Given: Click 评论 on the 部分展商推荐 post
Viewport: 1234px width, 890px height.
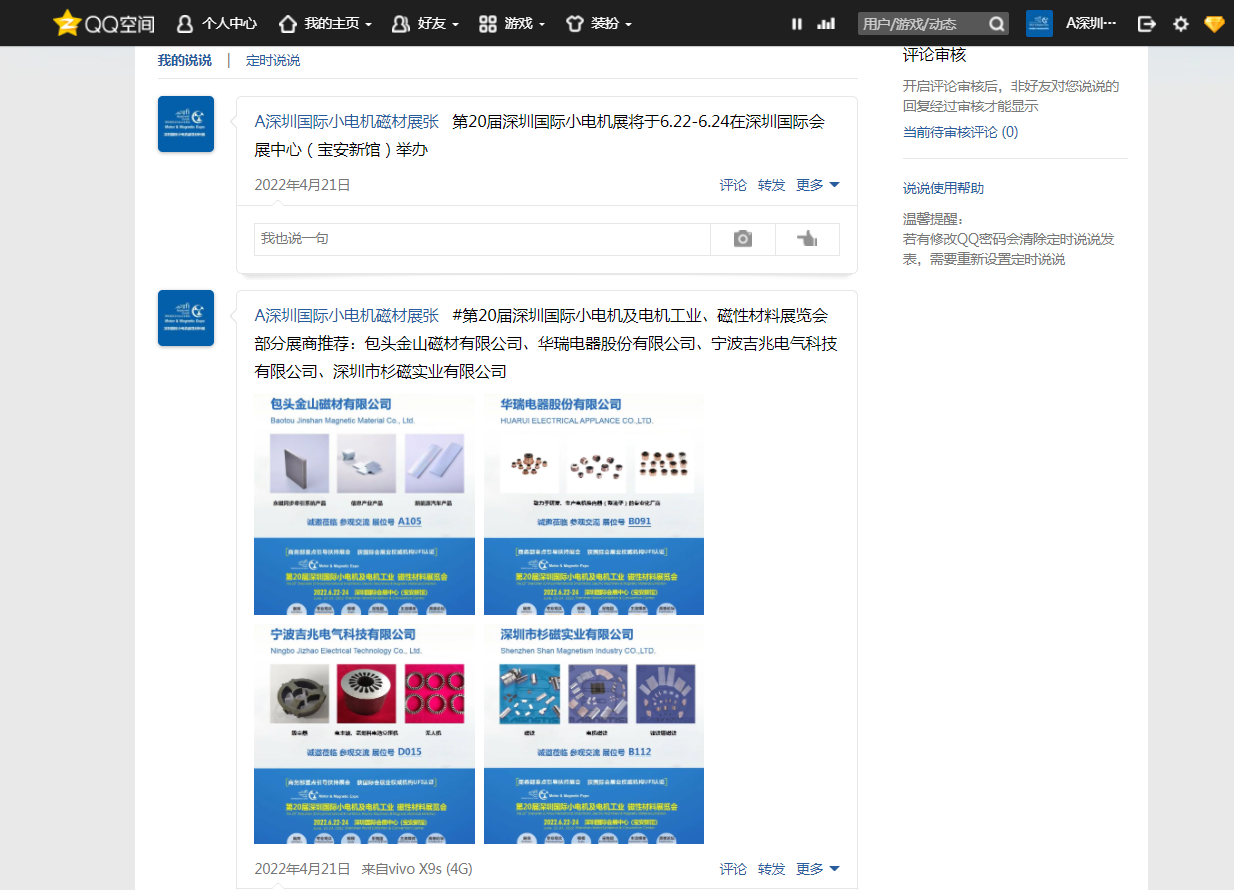Looking at the screenshot, I should [x=733, y=869].
